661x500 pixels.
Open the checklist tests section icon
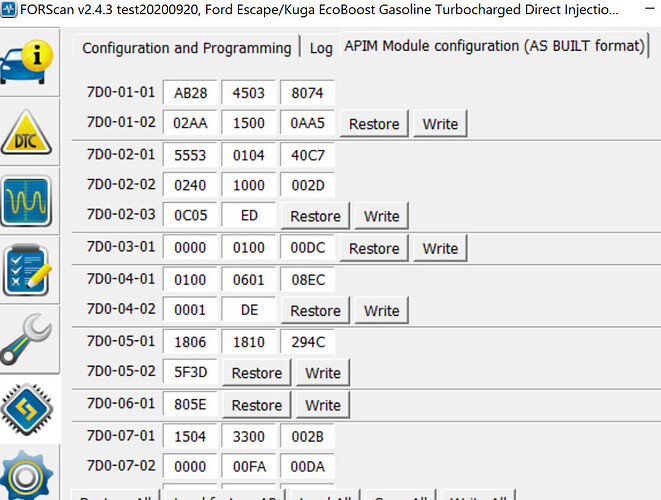click(27, 270)
